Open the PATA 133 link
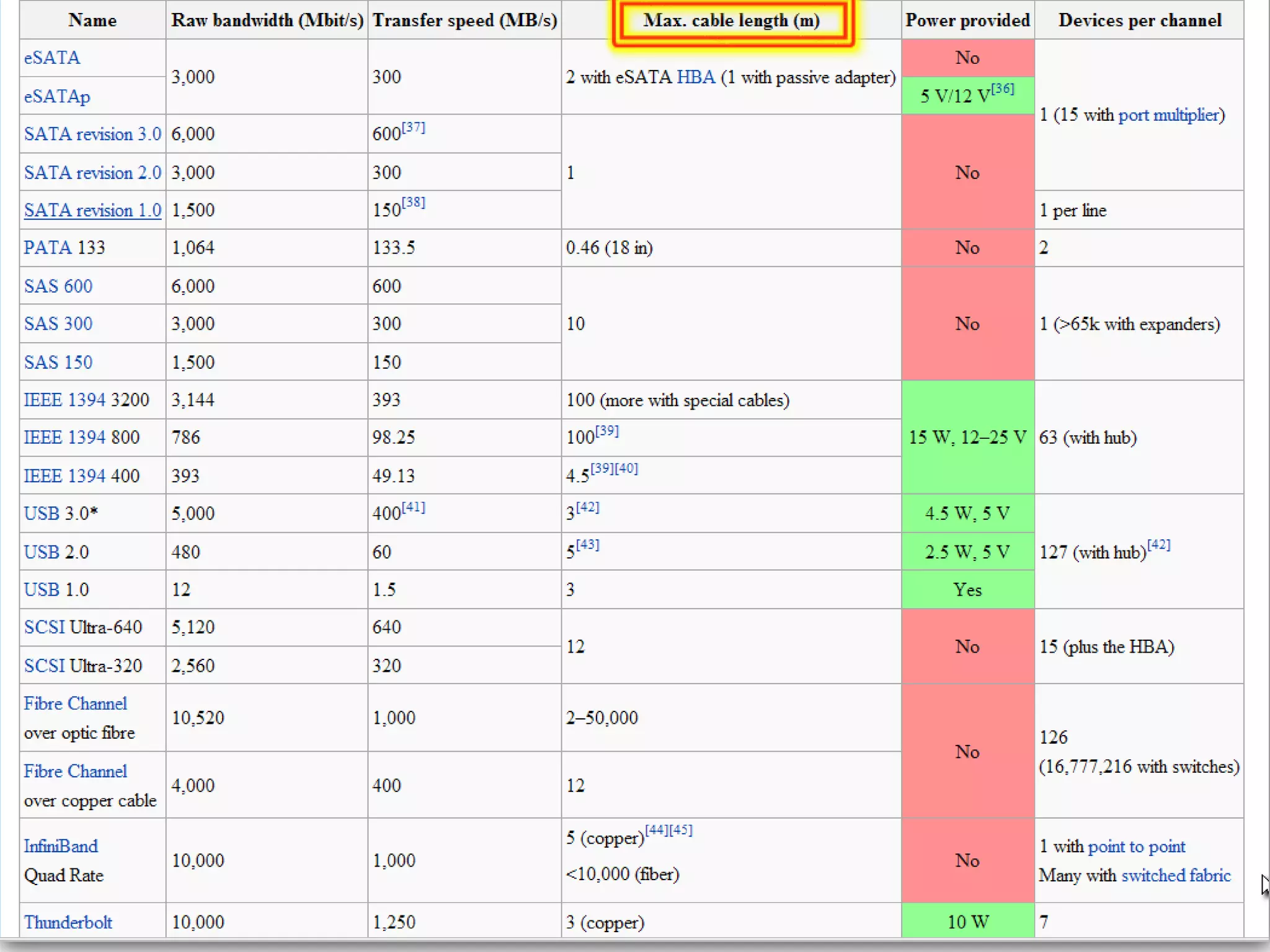This screenshot has width=1270, height=952. (x=48, y=248)
